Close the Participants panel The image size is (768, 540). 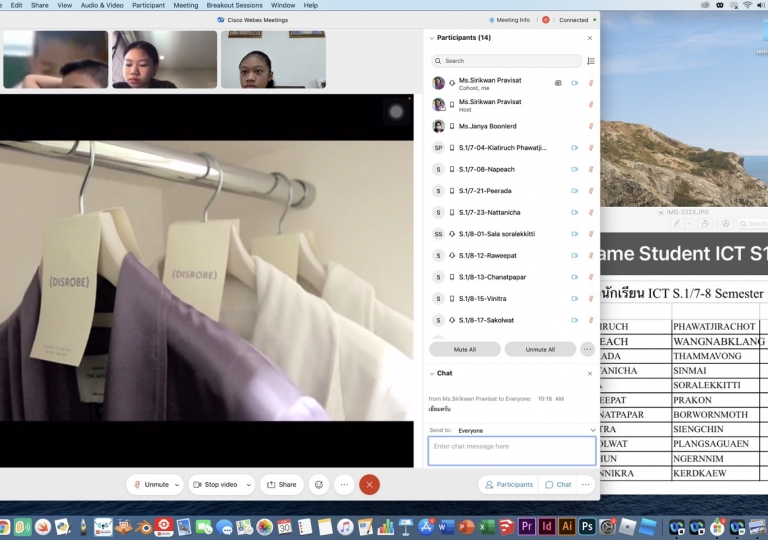point(590,38)
